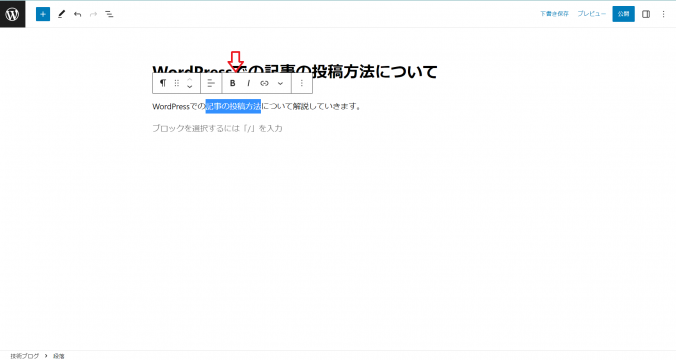Viewport: 676px width, 360px height.
Task: Insert a link on selected text
Action: click(x=264, y=83)
